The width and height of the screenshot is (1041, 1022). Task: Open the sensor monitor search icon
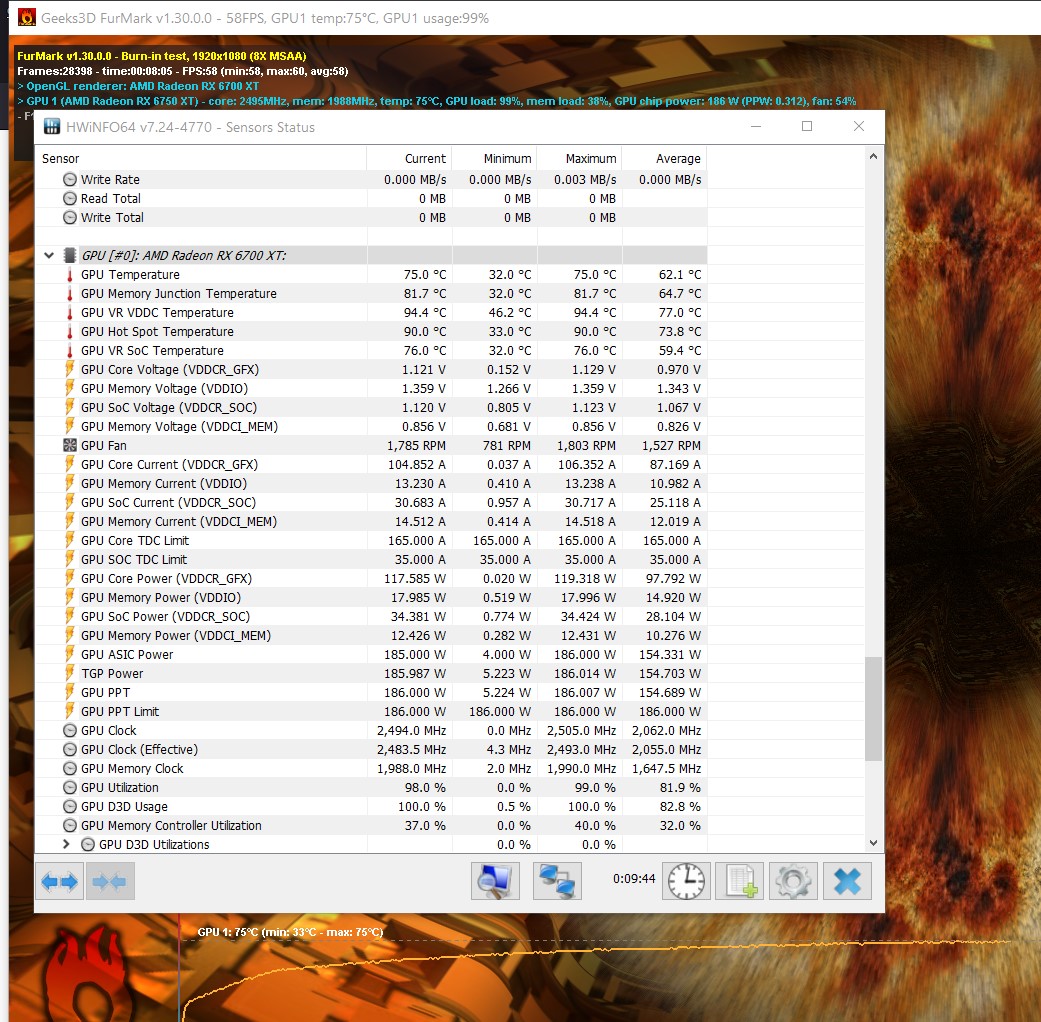[495, 881]
